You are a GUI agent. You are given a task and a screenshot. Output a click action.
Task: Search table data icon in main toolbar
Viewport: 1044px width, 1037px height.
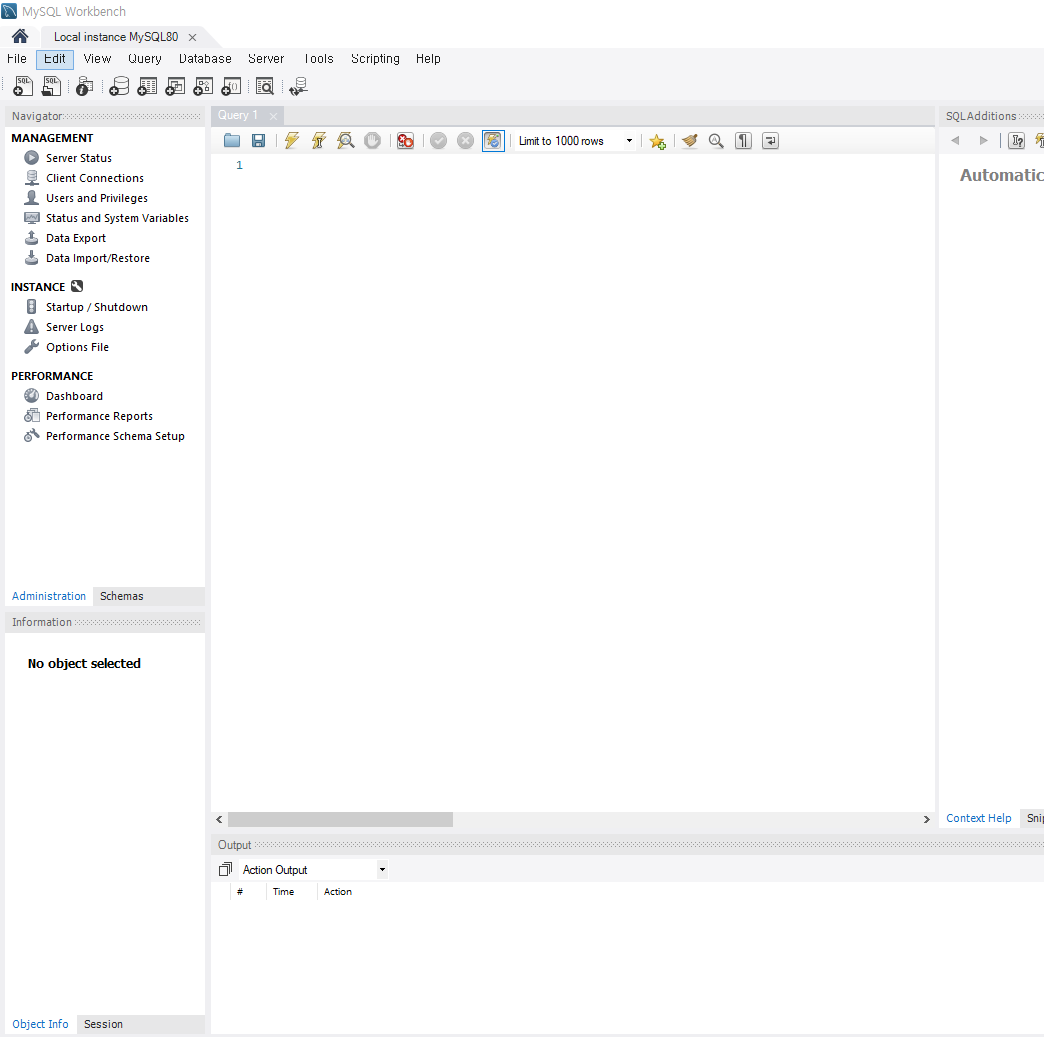click(265, 86)
